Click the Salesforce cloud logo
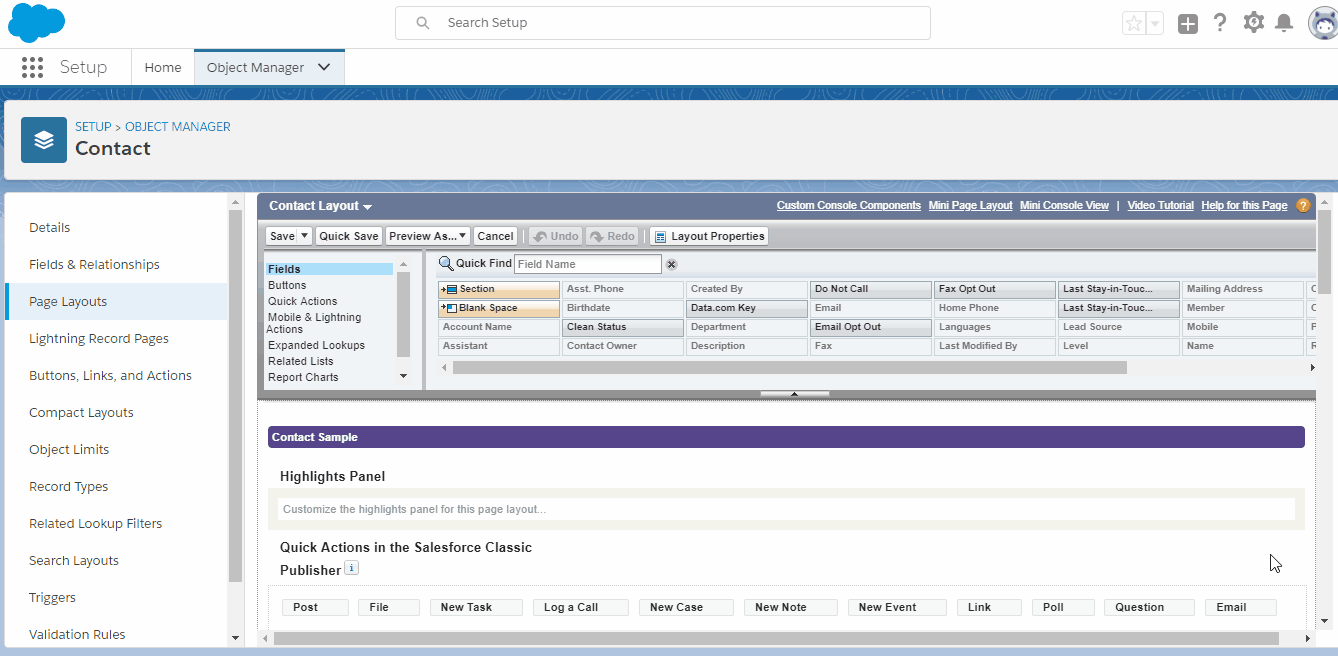Viewport: 1338px width, 656px height. tap(36, 22)
